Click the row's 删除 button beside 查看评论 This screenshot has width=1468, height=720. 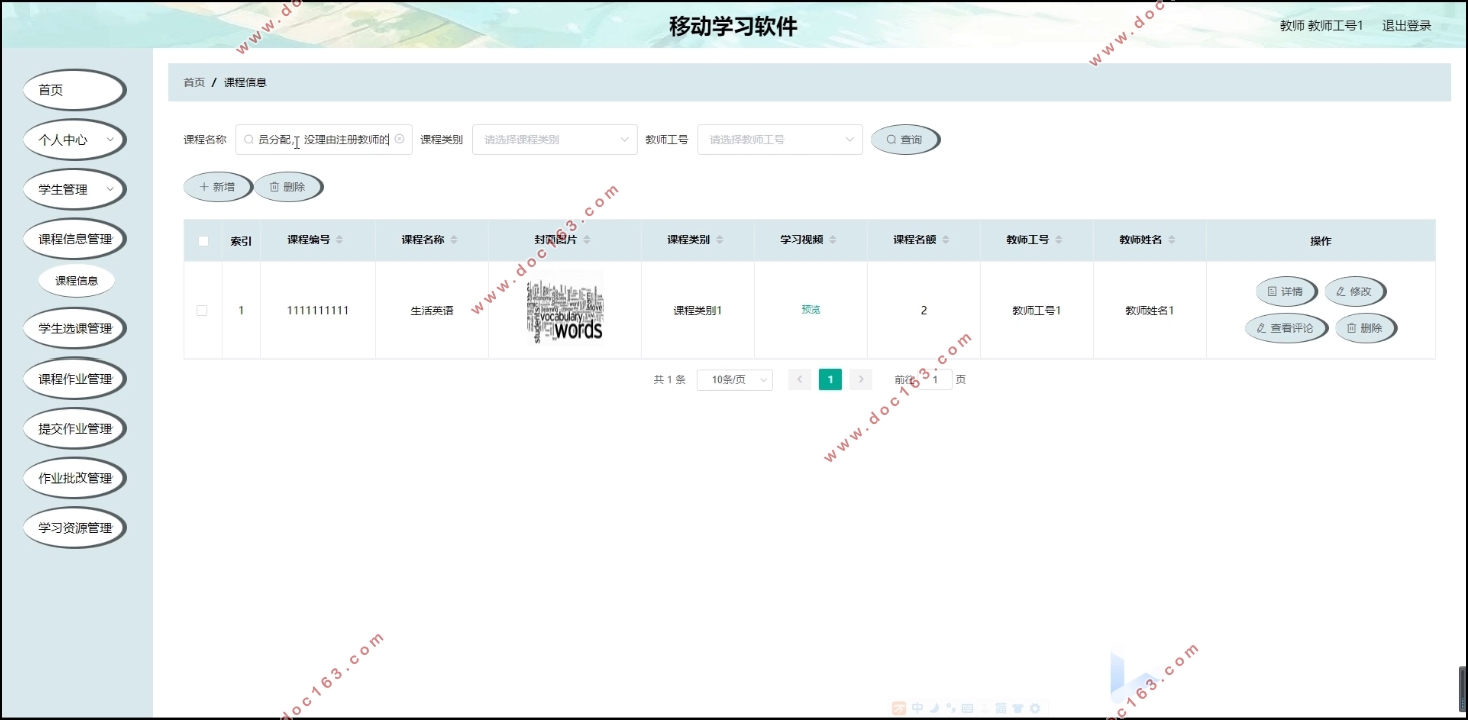pyautogui.click(x=1365, y=328)
